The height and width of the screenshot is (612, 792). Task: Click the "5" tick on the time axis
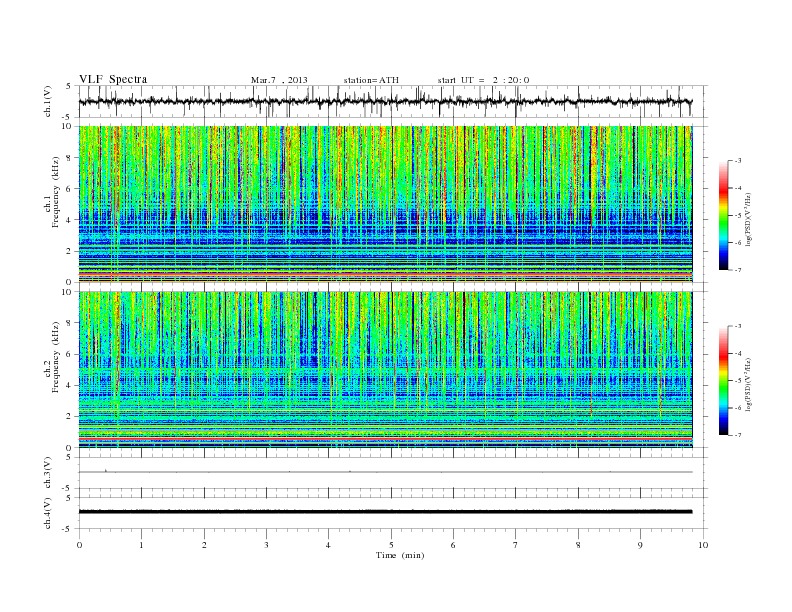(x=391, y=545)
